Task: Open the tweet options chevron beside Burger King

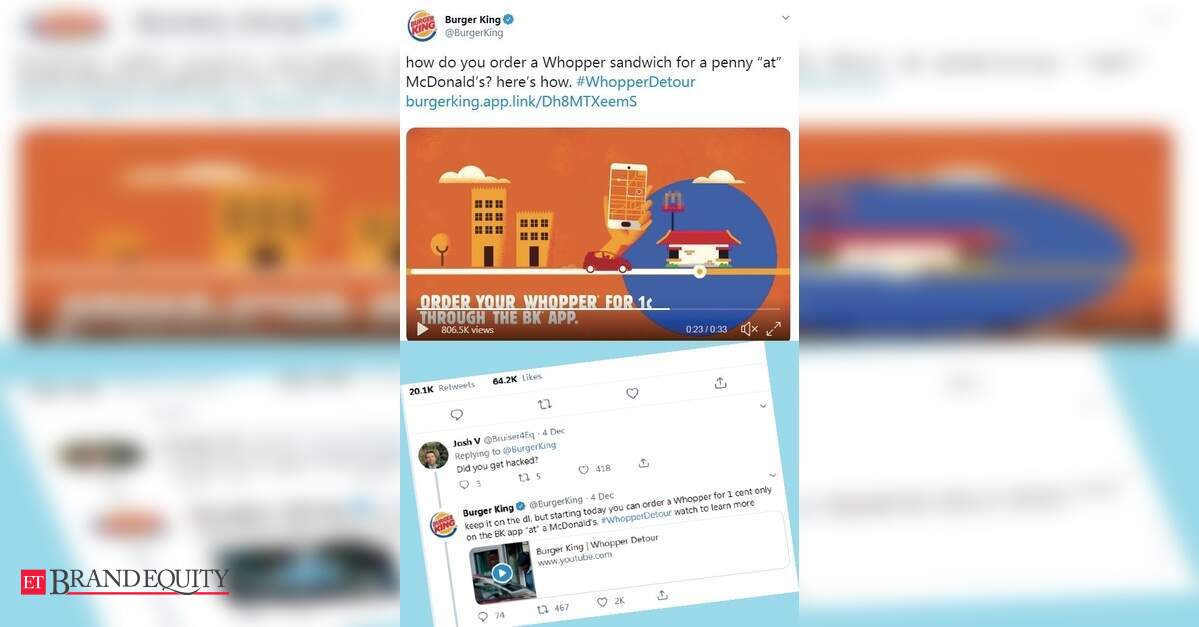Action: 785,18
